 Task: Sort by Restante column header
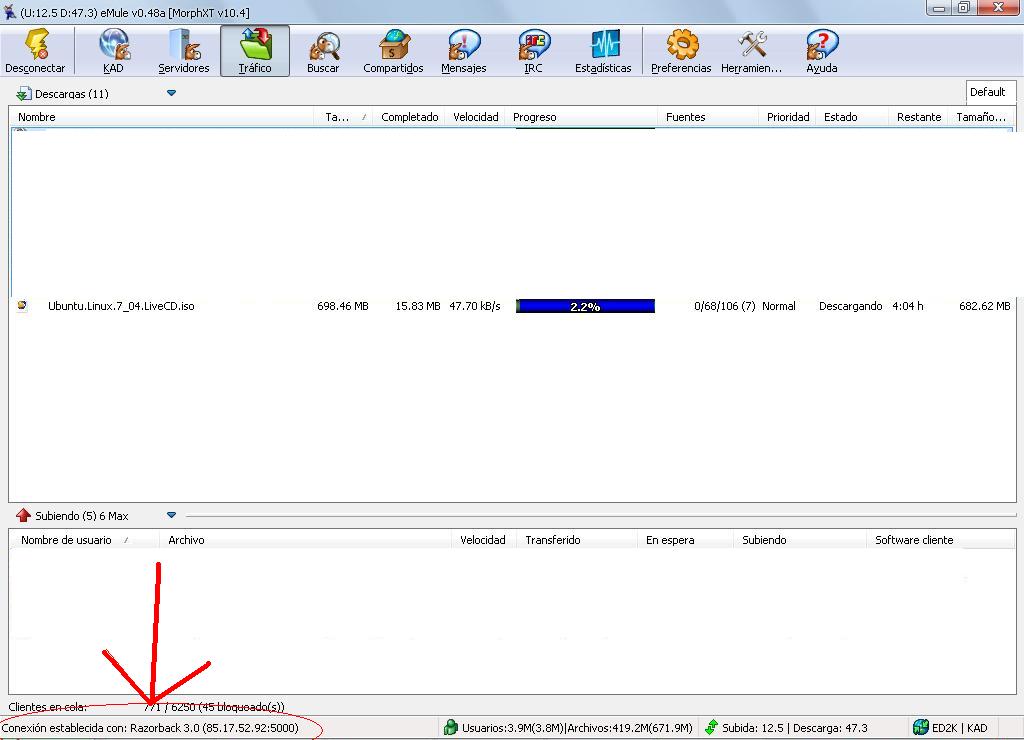(919, 117)
